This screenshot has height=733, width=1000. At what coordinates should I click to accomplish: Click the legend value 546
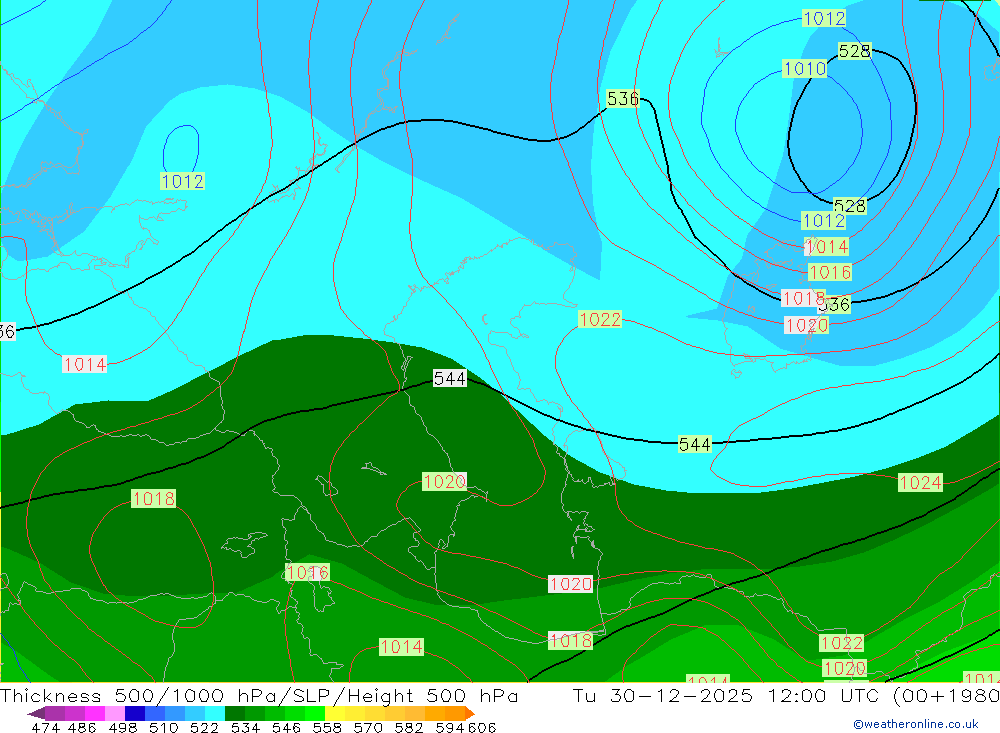(286, 727)
